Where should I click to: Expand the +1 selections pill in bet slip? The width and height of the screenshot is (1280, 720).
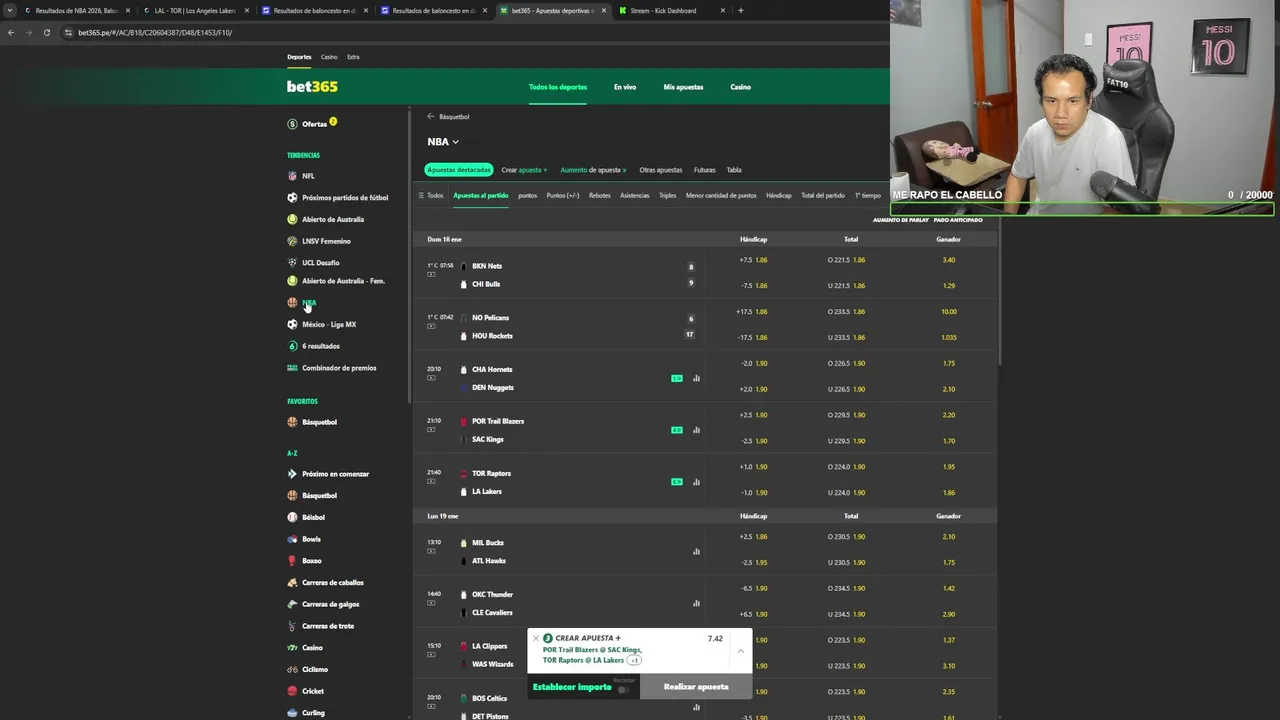635,660
